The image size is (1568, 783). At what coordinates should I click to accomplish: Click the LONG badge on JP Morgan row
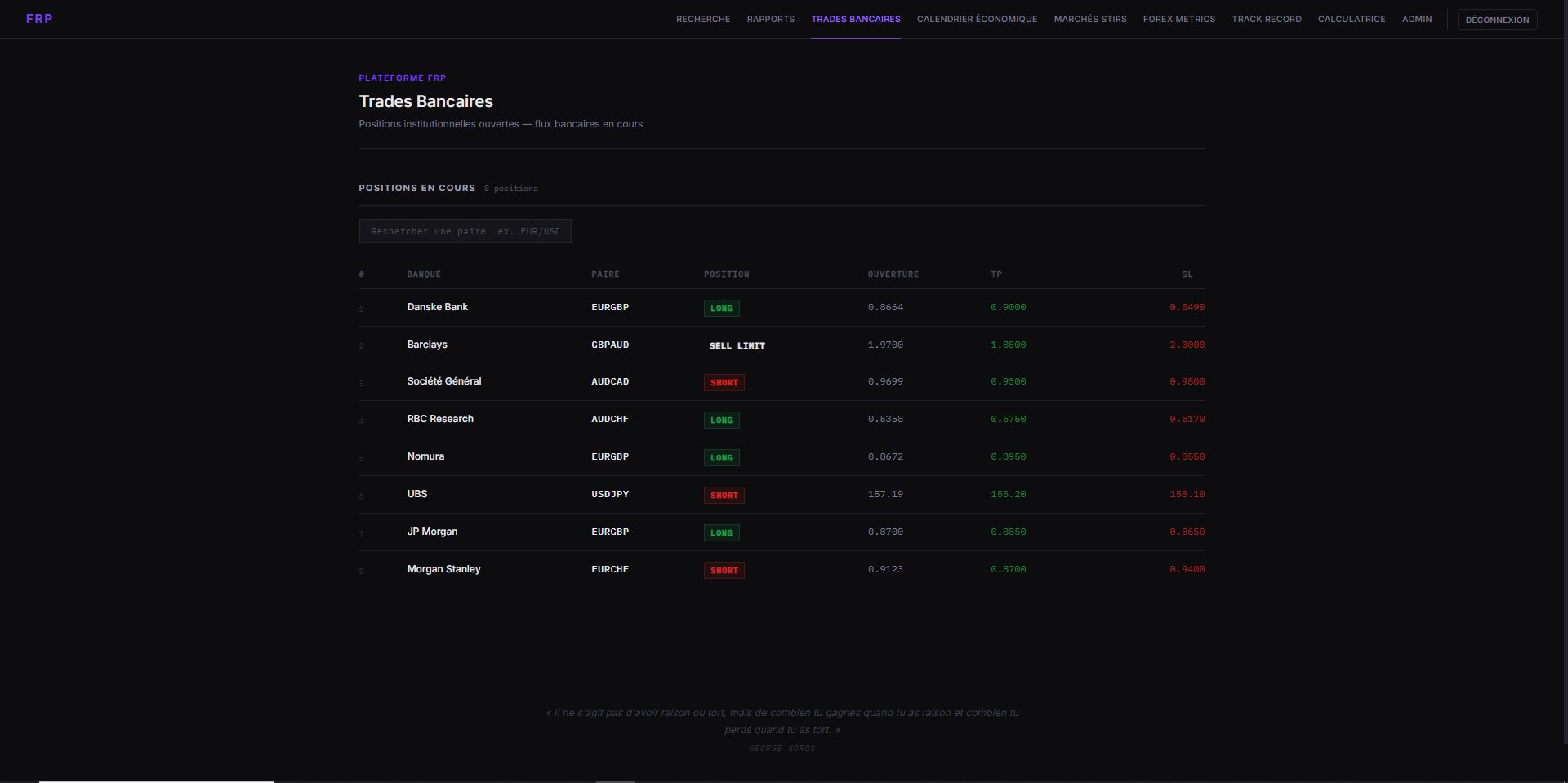pyautogui.click(x=722, y=532)
